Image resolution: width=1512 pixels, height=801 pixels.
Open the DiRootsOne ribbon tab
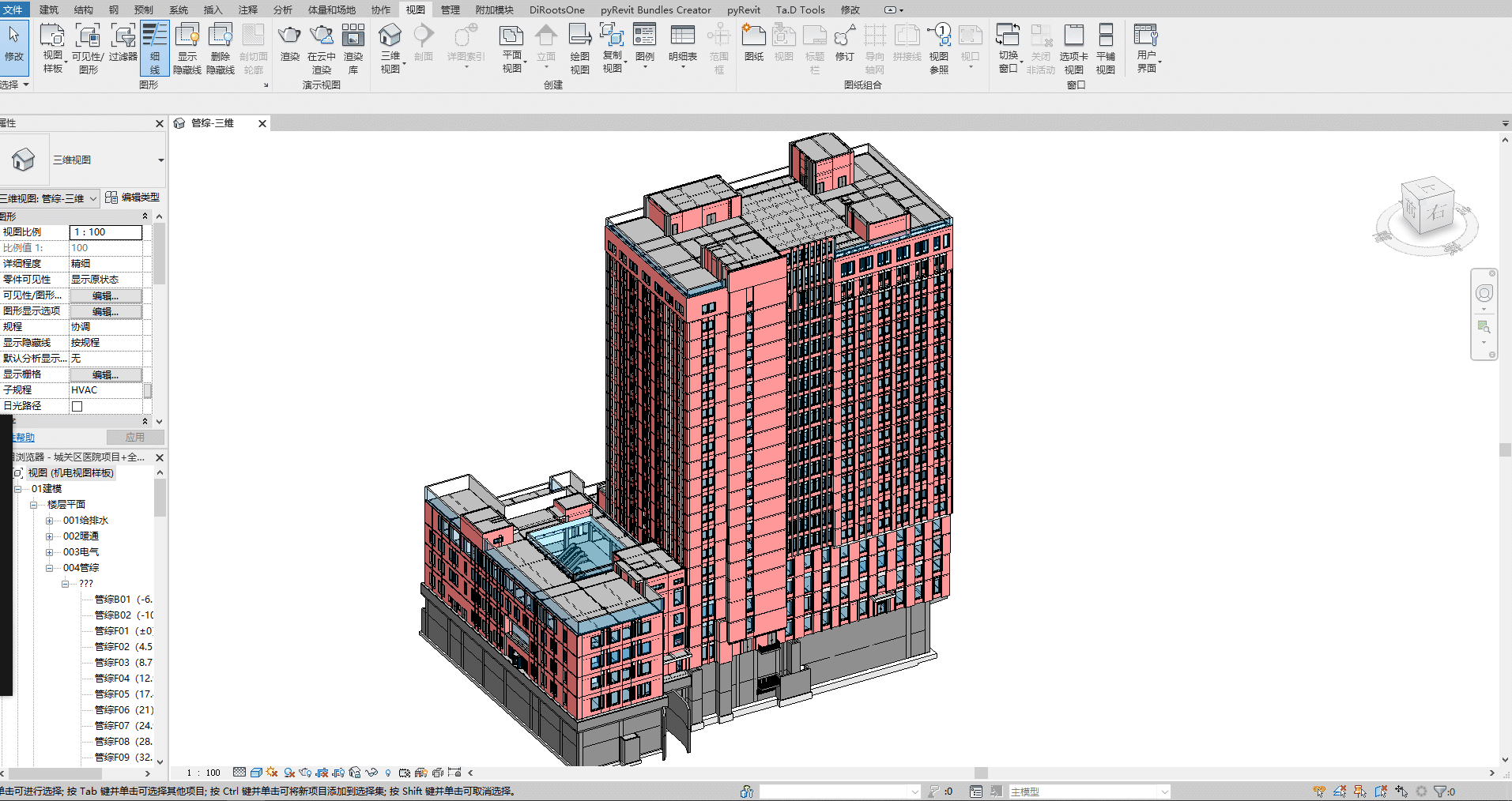pos(557,9)
